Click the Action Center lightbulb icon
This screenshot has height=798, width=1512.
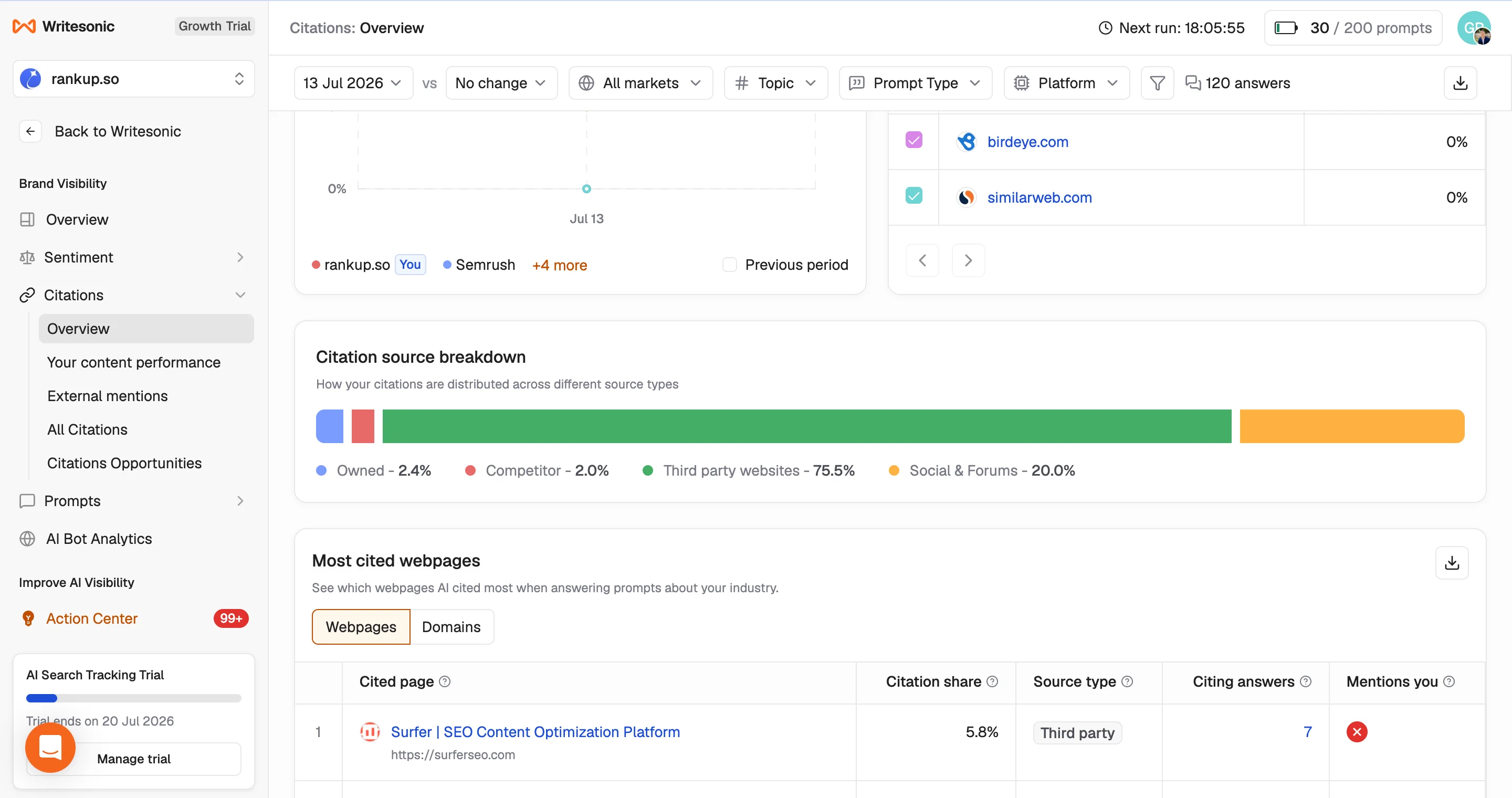tap(28, 618)
